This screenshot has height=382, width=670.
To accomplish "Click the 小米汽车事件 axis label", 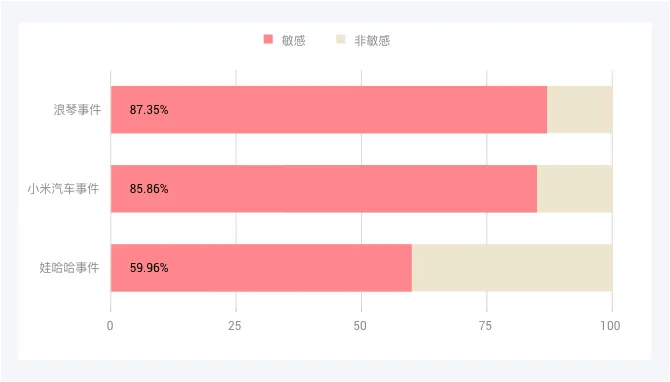I will pos(63,188).
